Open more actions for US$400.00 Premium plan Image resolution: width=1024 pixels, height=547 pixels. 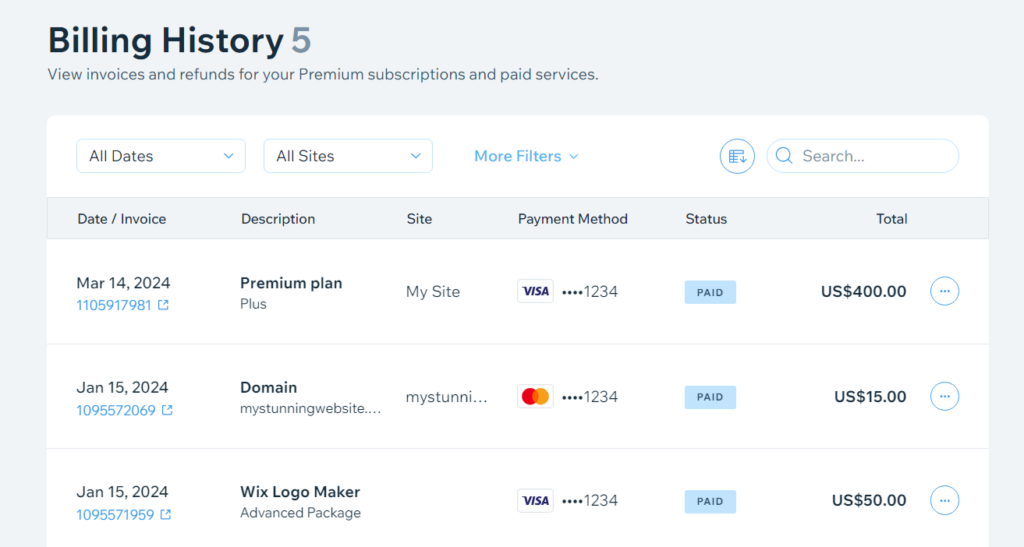(944, 292)
